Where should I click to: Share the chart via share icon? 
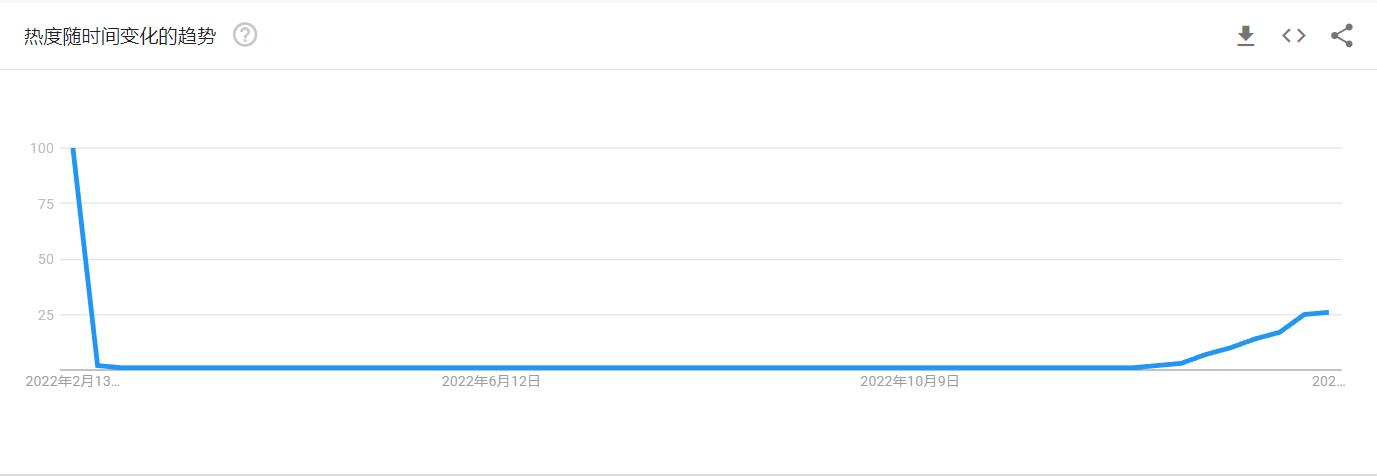pos(1342,37)
